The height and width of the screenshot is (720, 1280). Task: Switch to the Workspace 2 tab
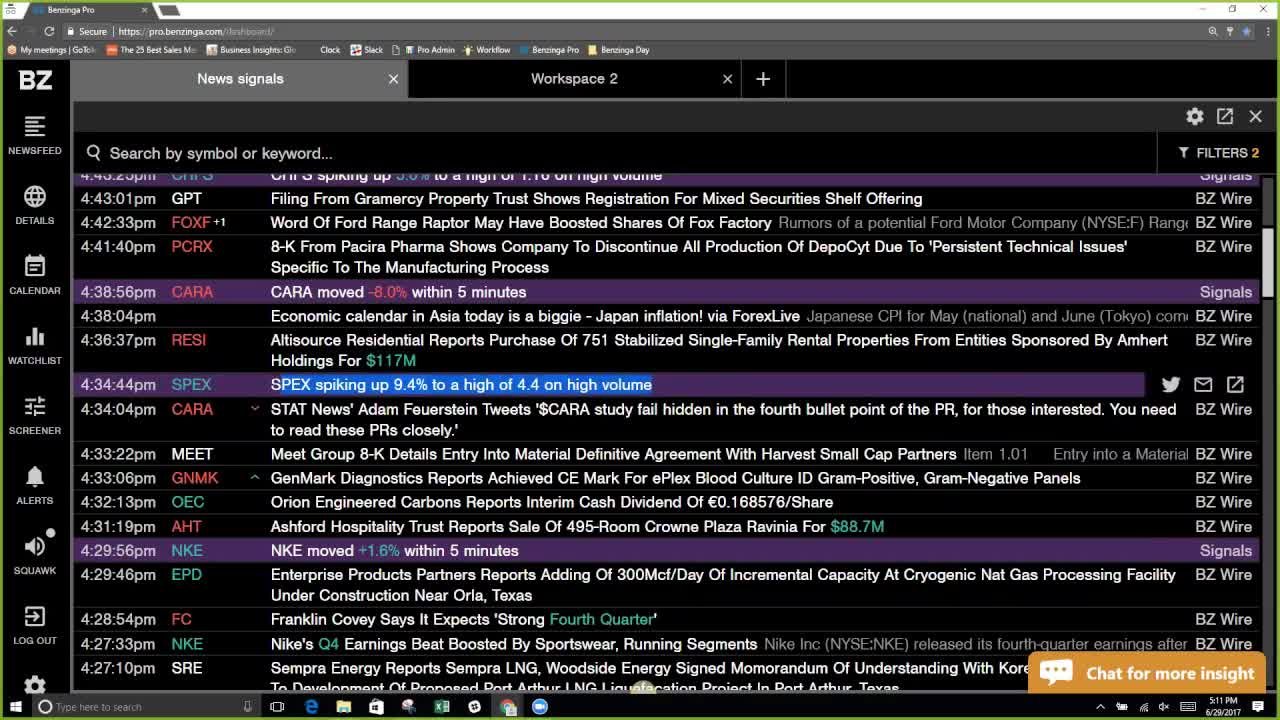[x=574, y=78]
